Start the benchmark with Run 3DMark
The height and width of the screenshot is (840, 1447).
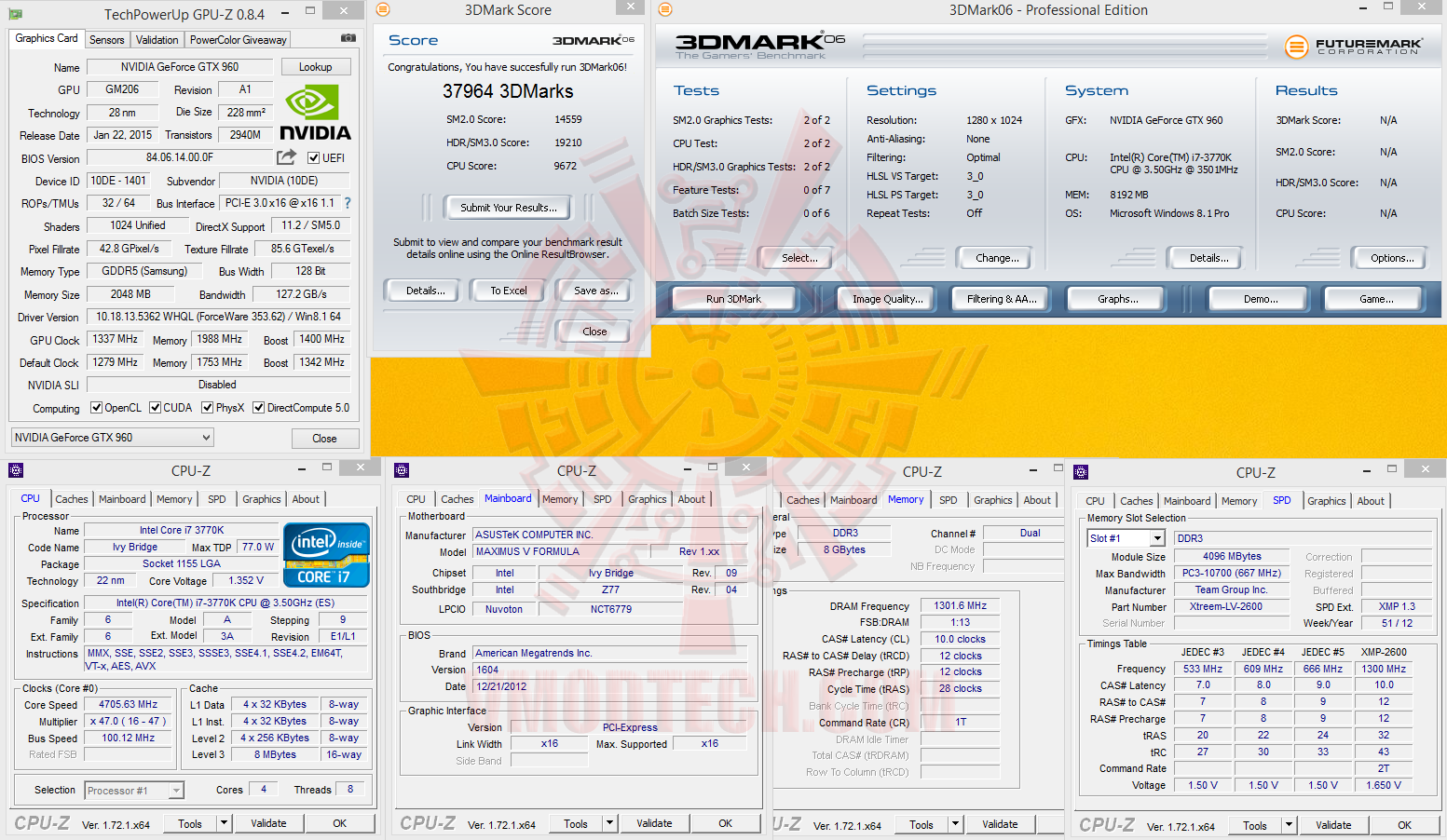(733, 299)
